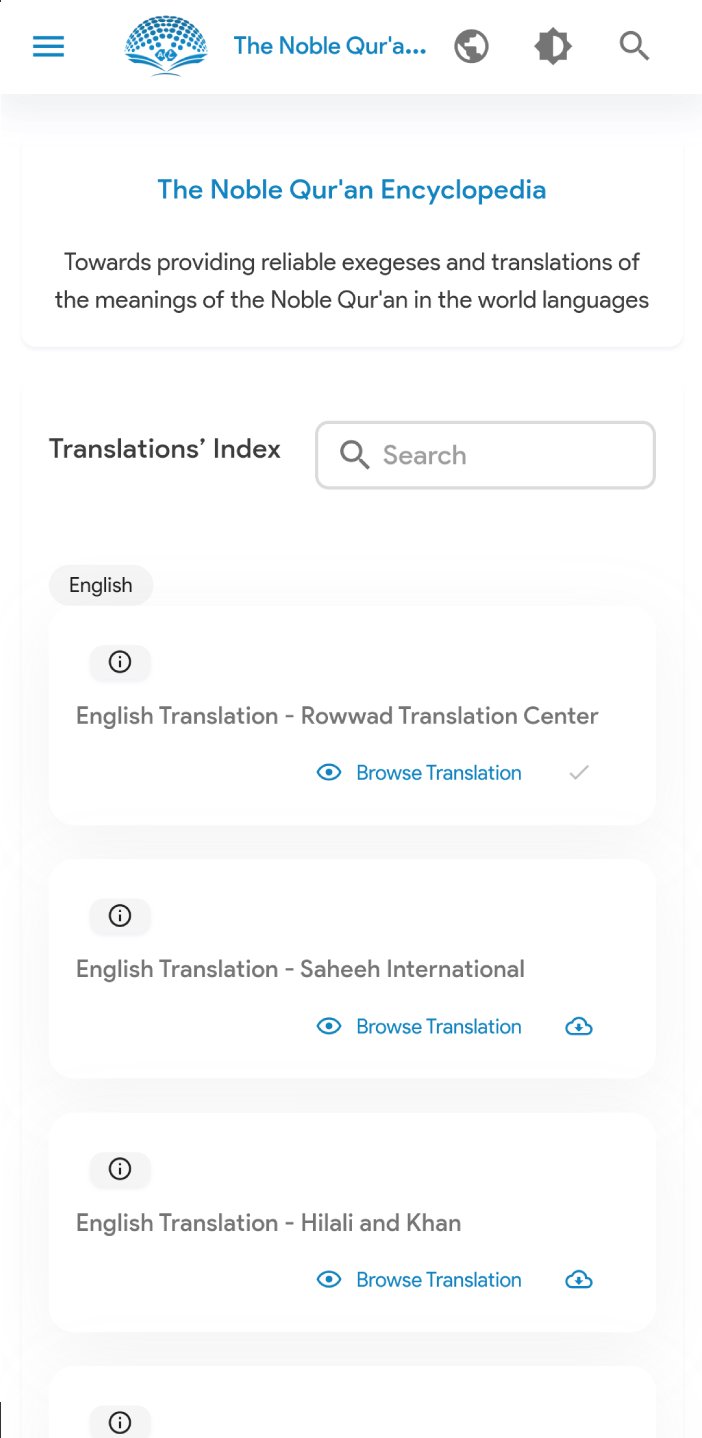Show info for Hilali and Khan translation
Image resolution: width=702 pixels, height=1438 pixels.
point(120,1169)
